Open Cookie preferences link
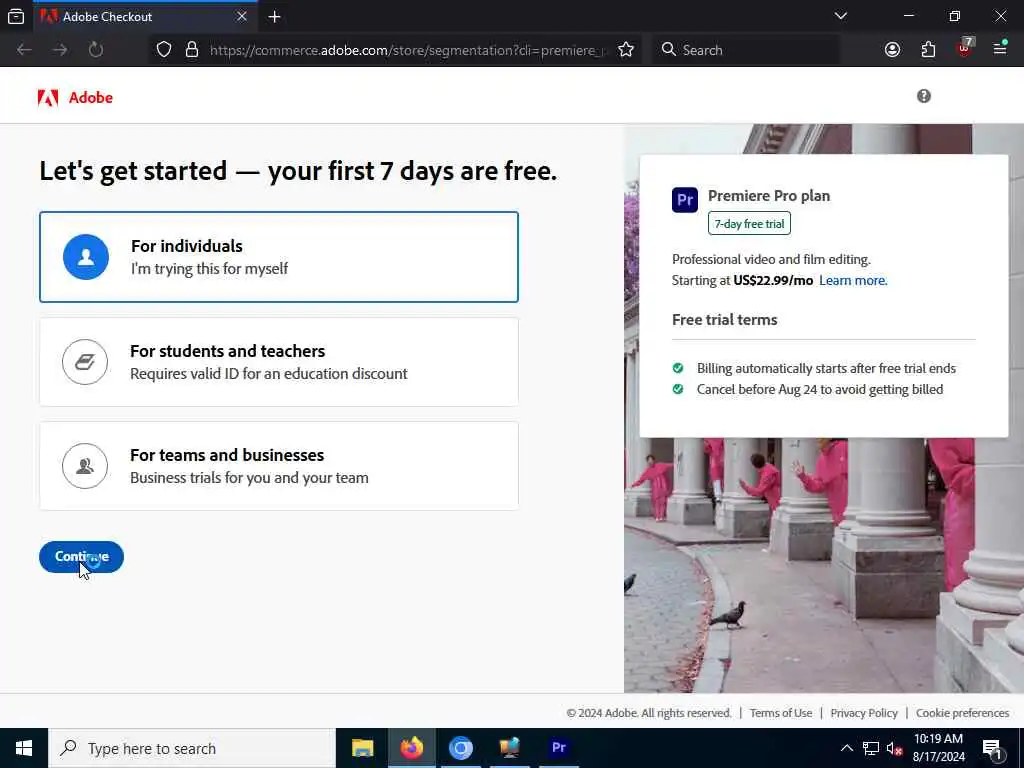Viewport: 1024px width, 768px height. tap(962, 713)
